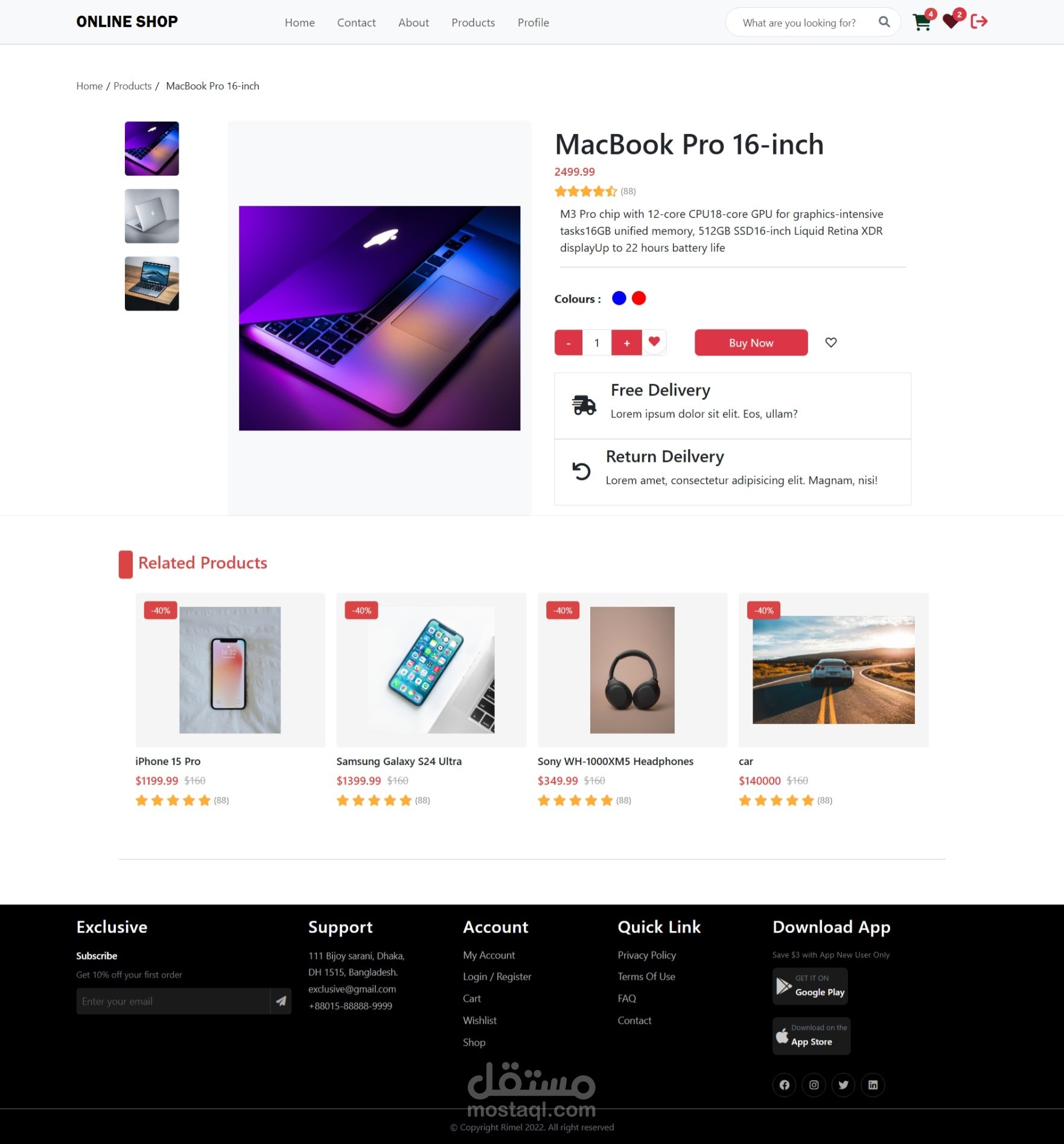Open the Twitter social icon in footer

(843, 1085)
